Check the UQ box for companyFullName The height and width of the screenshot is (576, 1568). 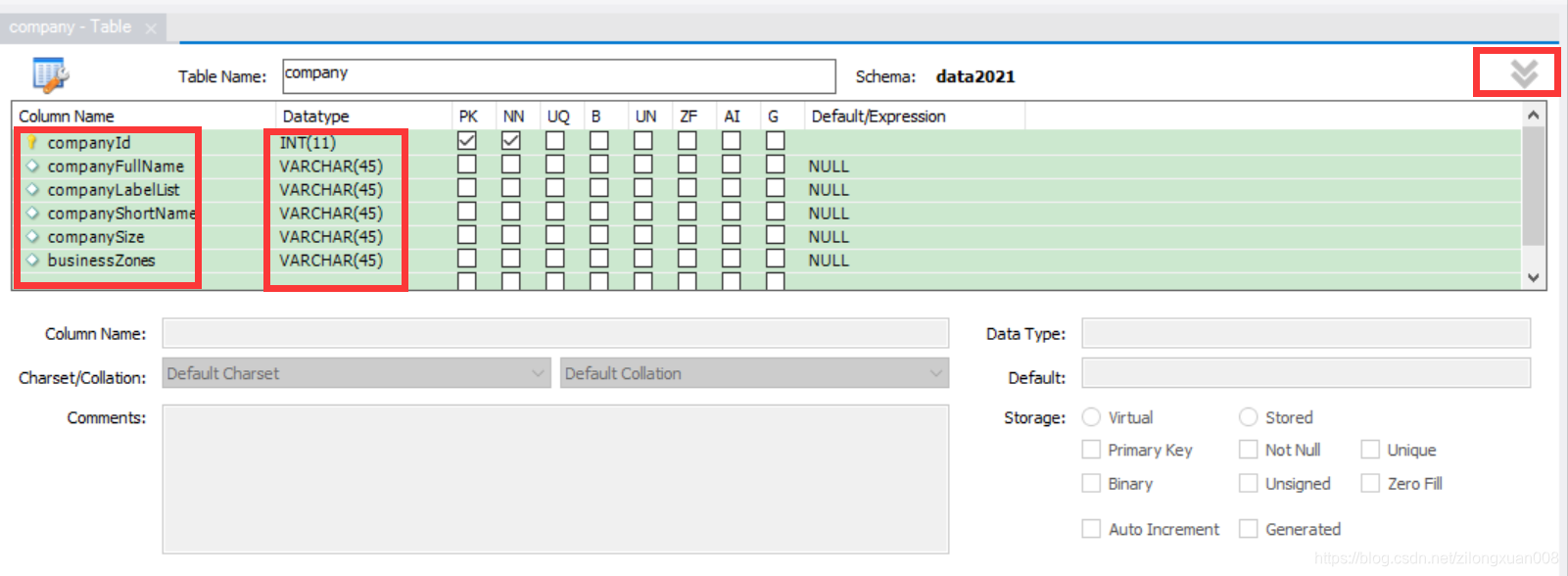[555, 164]
